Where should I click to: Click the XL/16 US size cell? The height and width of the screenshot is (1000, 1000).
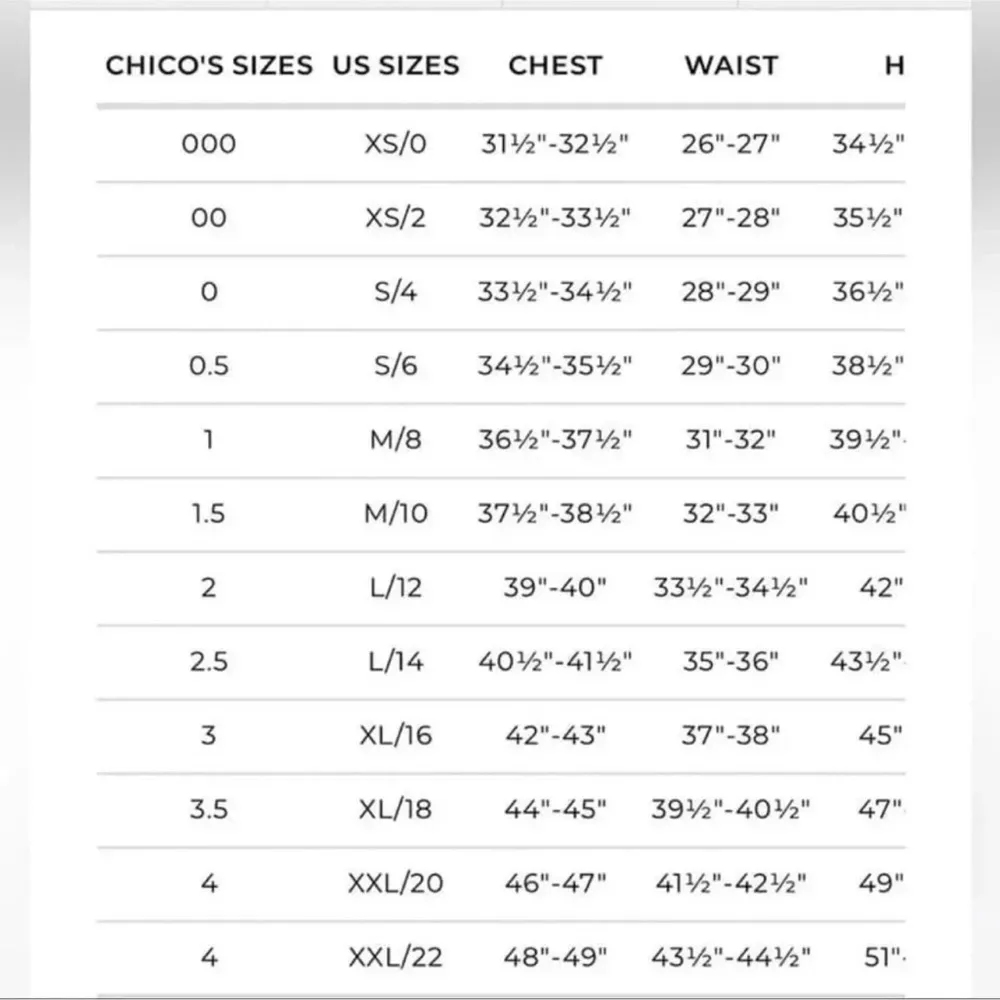point(396,736)
